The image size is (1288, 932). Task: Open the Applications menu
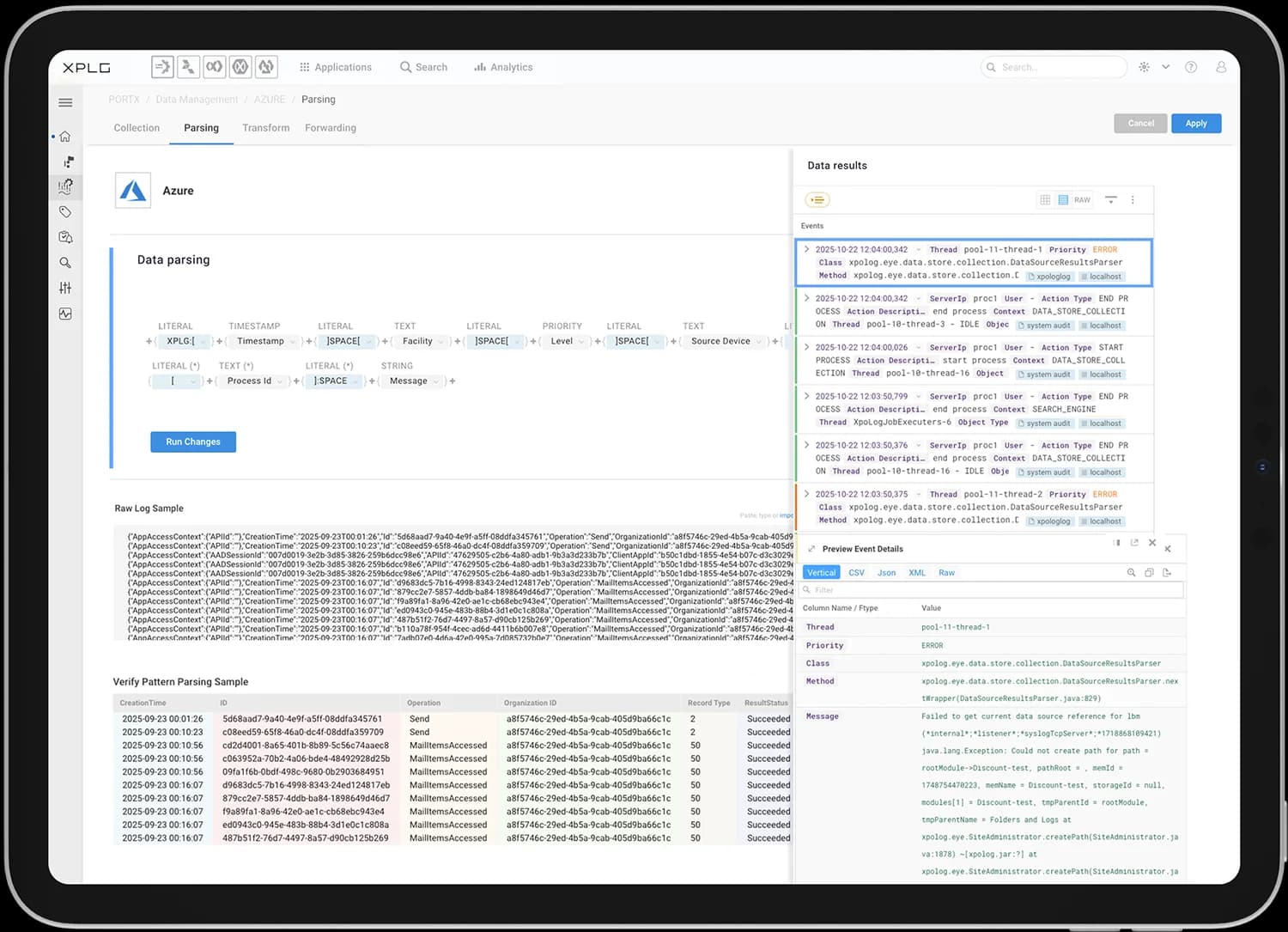335,67
